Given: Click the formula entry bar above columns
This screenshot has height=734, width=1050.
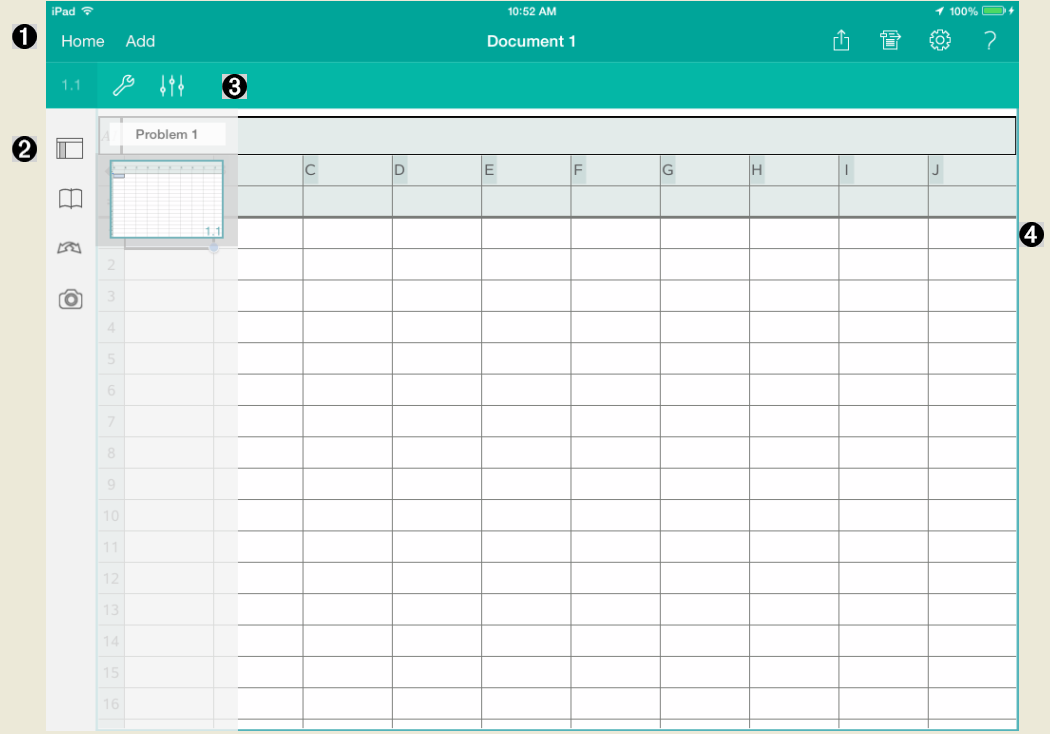Looking at the screenshot, I should tap(620, 135).
